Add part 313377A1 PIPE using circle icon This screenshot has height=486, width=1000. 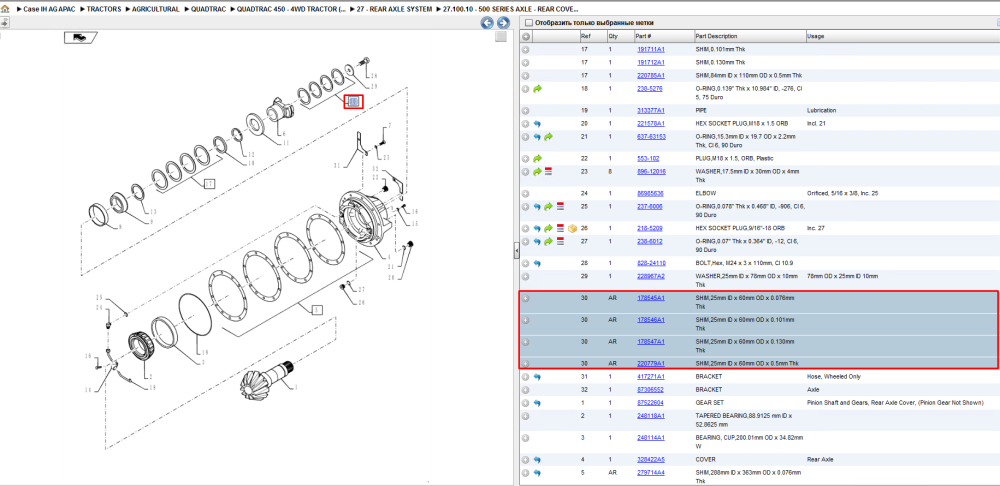point(526,110)
